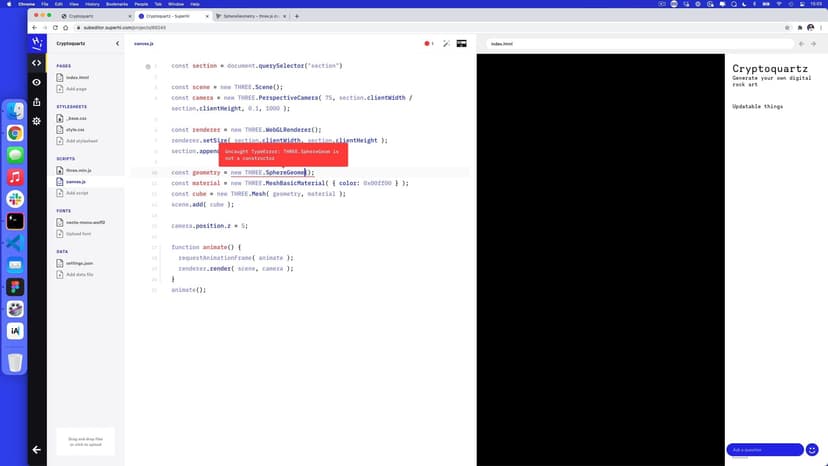This screenshot has width=828, height=466.
Task: Switch to SphereGeometry three.js docs tab
Action: [x=251, y=16]
